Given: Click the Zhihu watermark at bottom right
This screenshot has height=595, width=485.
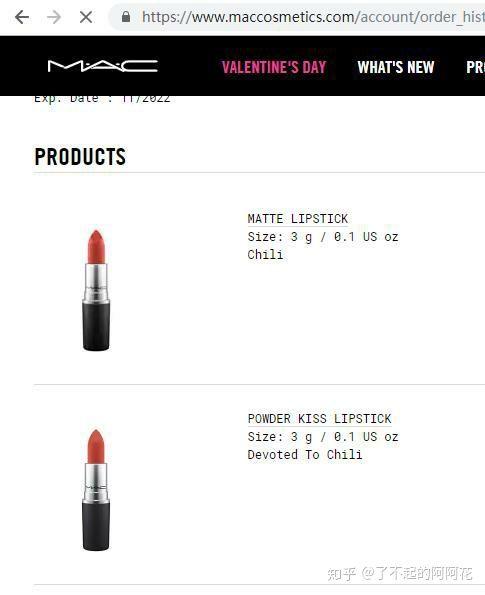Looking at the screenshot, I should (x=400, y=573).
